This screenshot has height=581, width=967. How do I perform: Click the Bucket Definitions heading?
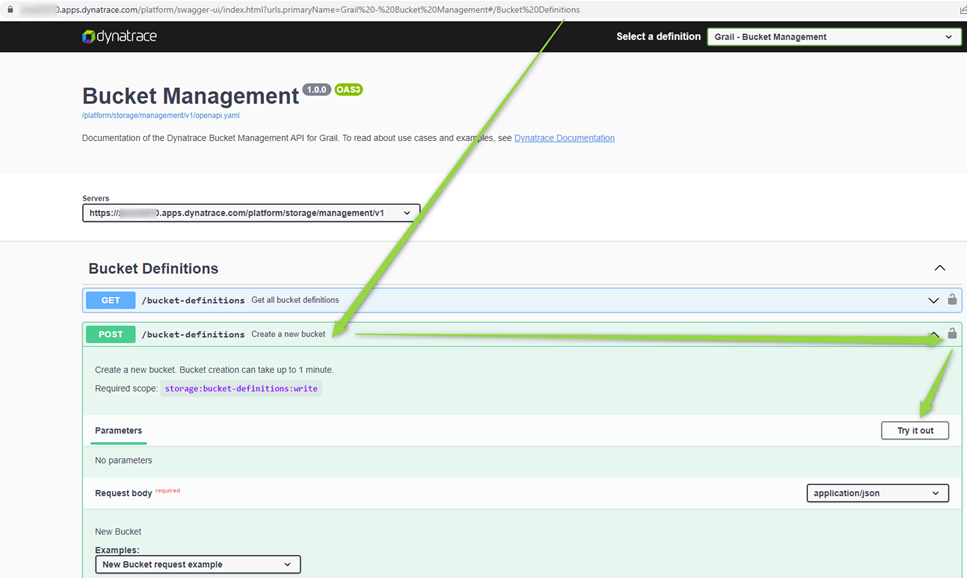(154, 268)
